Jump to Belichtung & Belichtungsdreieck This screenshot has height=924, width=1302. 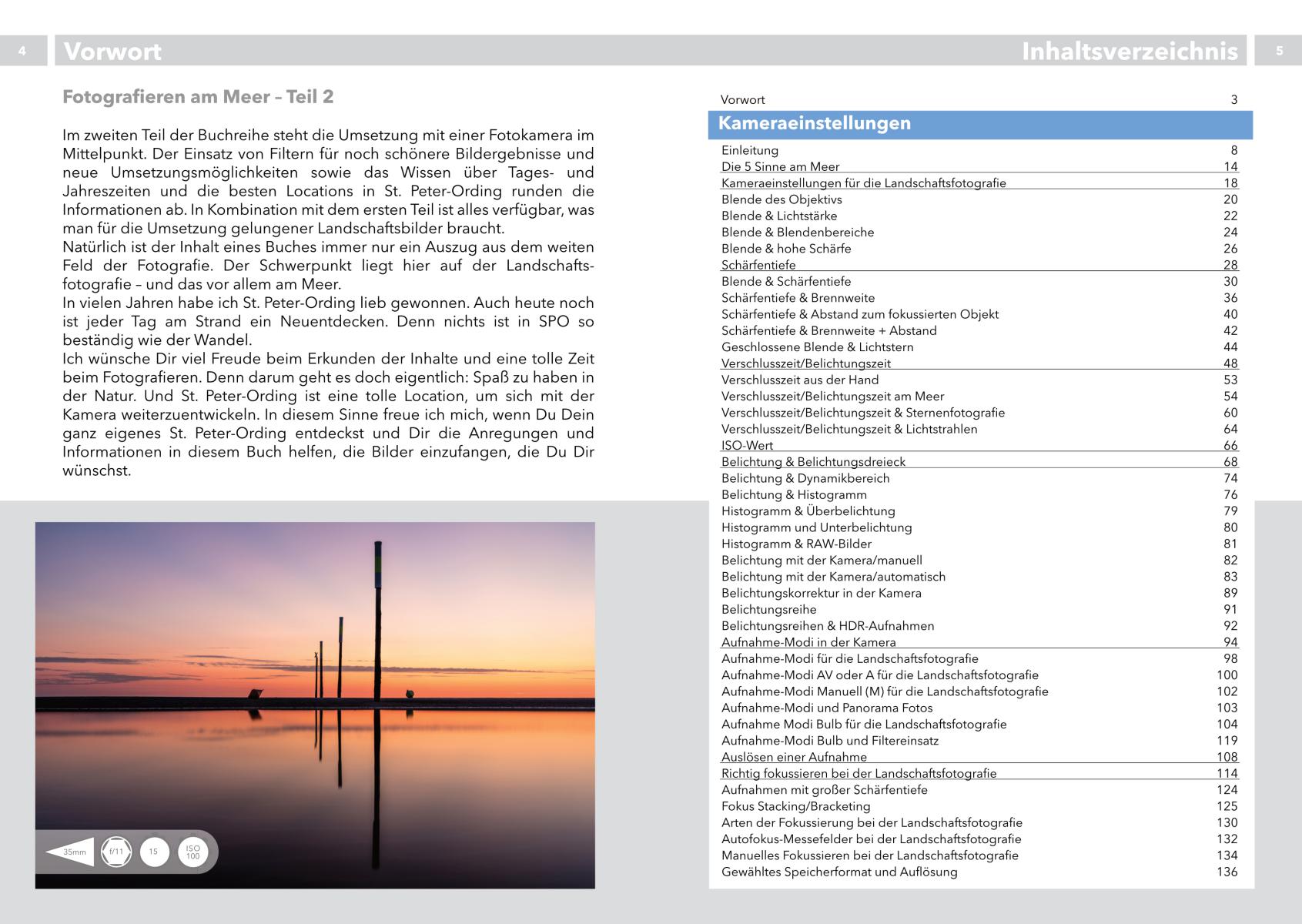[x=813, y=462]
